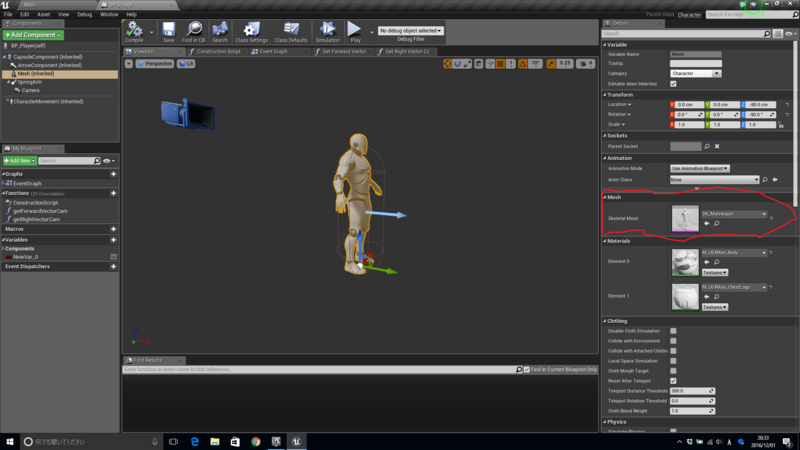The image size is (800, 450).
Task: Click the Details panel search field
Action: point(686,34)
